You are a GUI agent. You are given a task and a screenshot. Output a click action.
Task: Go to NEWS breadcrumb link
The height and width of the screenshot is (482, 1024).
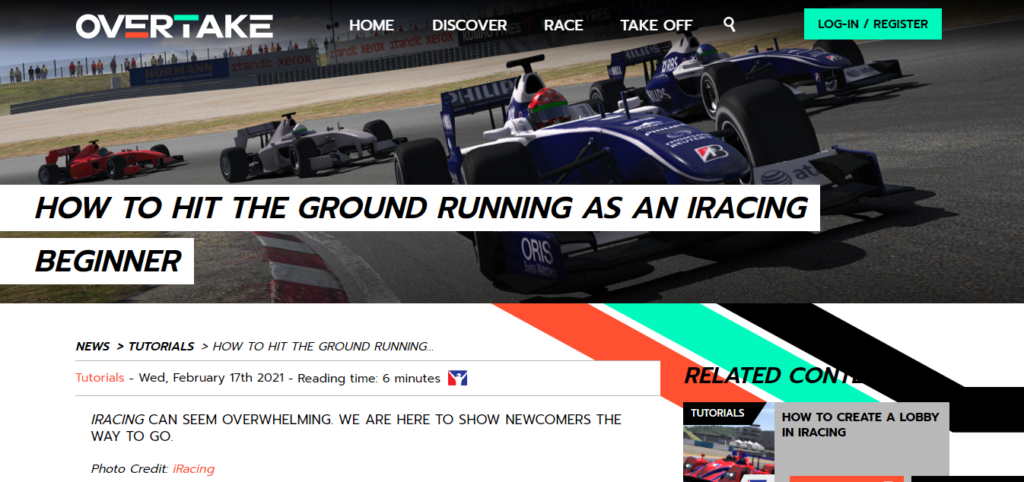click(x=93, y=346)
